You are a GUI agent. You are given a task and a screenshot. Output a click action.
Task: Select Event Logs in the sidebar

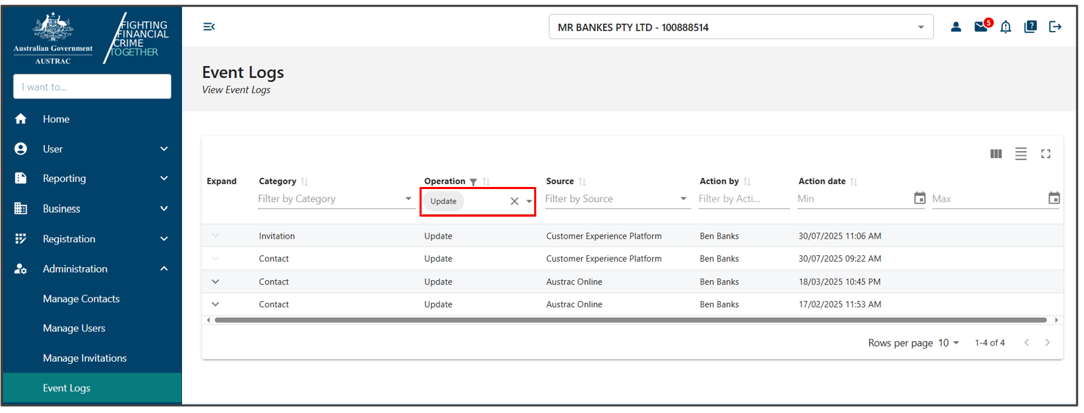click(92, 388)
